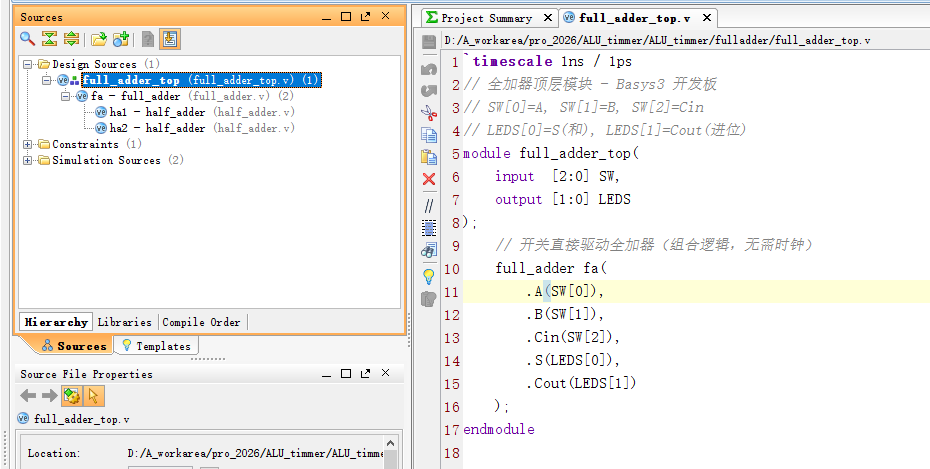This screenshot has width=930, height=469.
Task: Select the Simulation Sources folder label
Action: [106, 160]
